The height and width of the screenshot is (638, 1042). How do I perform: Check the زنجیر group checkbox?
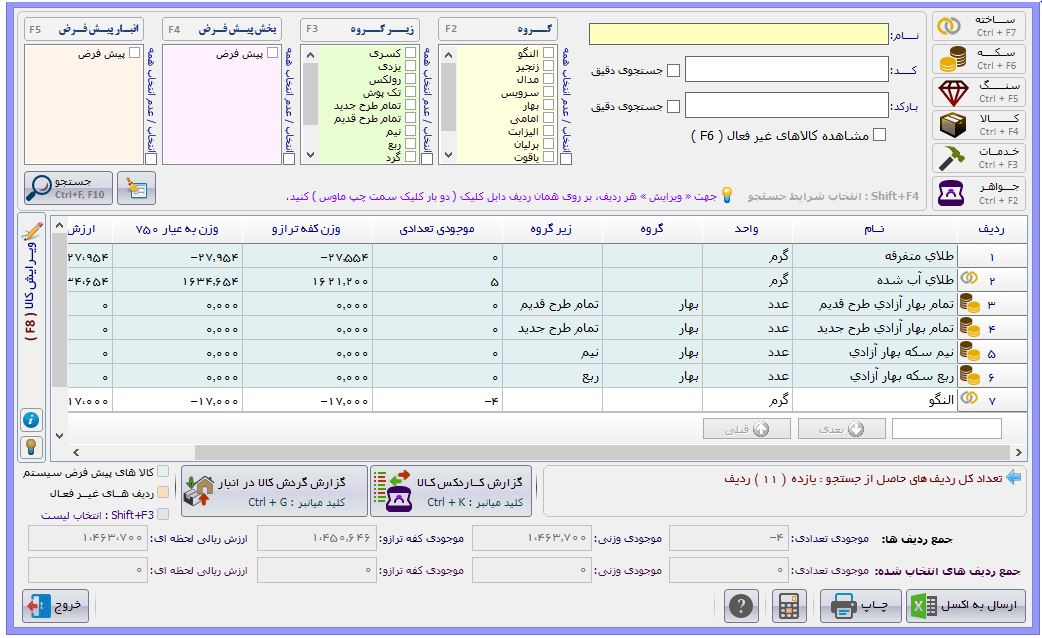(x=548, y=66)
